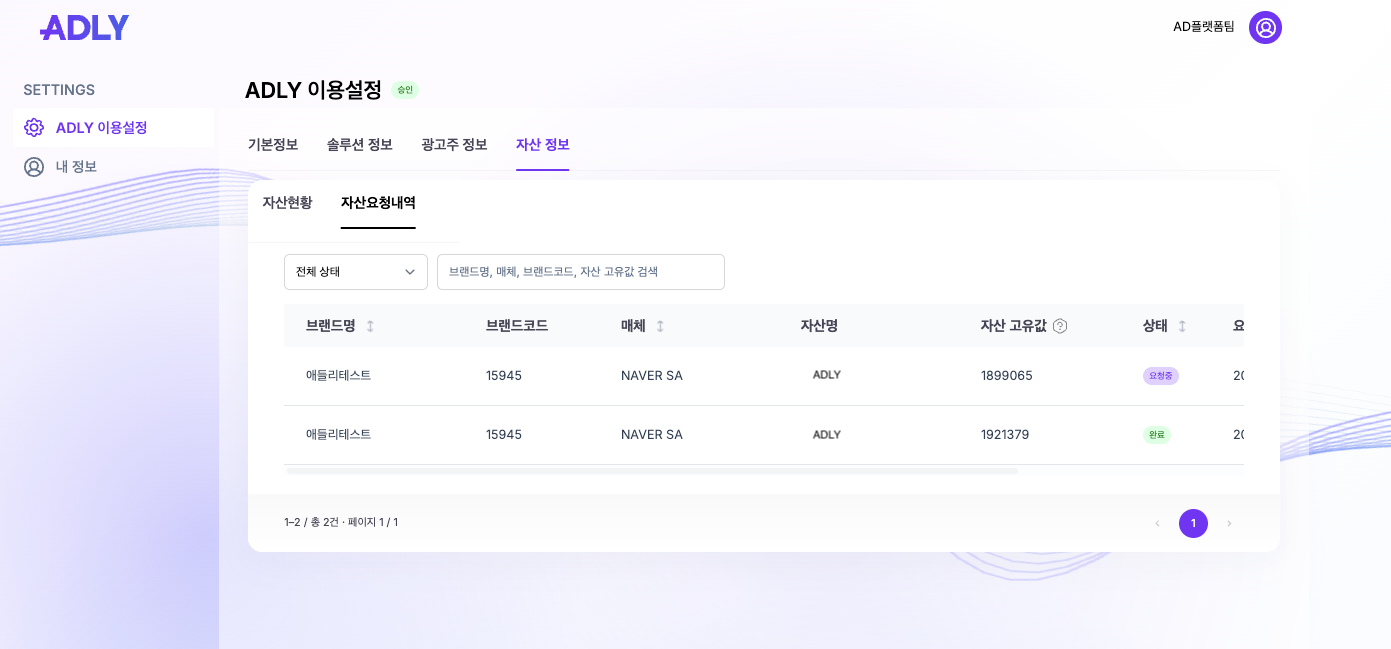Sort by 매체 column arrows
Screen dimensions: 1391x649
click(x=660, y=326)
